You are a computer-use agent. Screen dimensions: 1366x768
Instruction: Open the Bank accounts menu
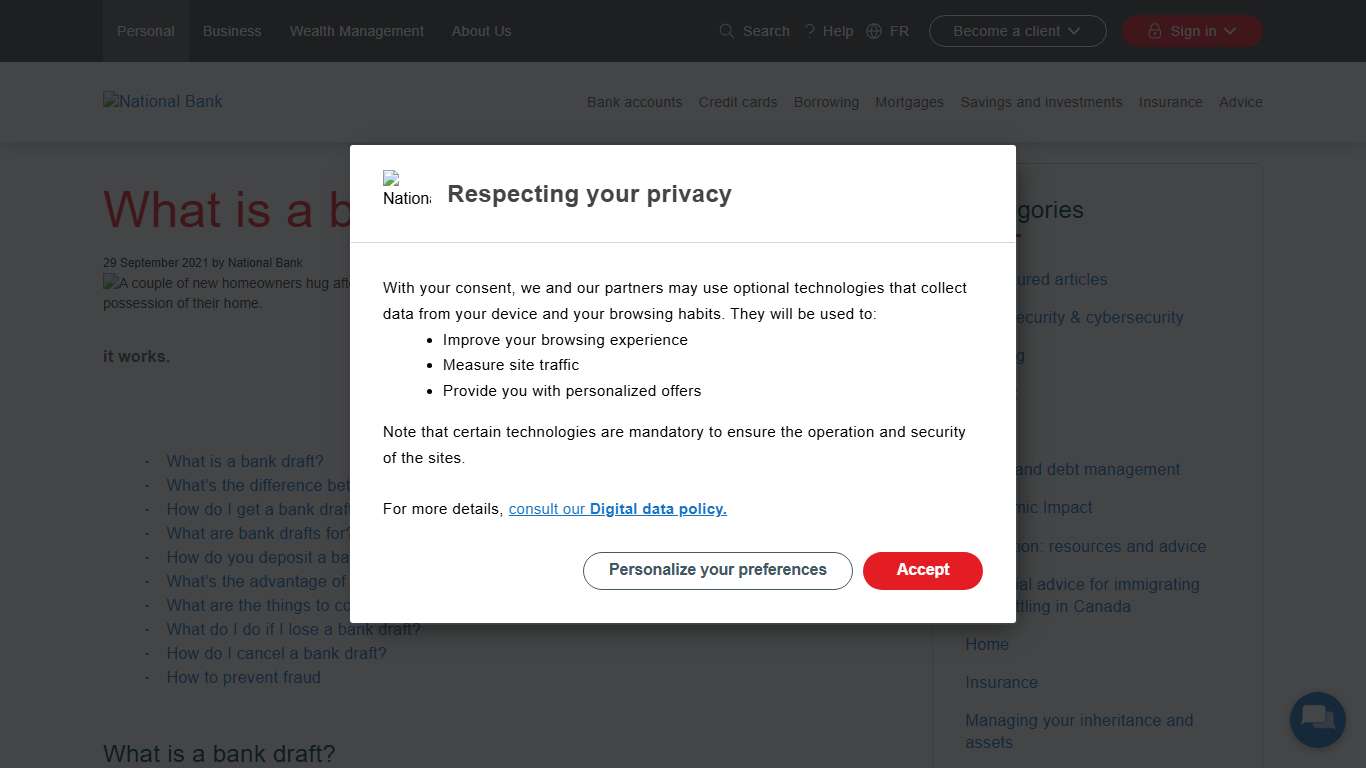click(x=634, y=102)
